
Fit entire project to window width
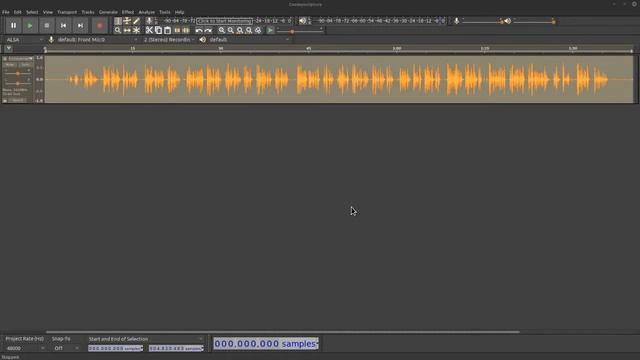click(x=249, y=30)
